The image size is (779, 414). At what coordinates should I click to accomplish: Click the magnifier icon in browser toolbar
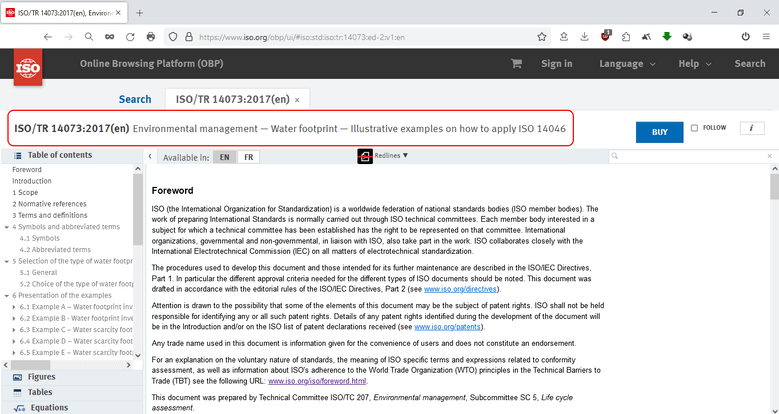tap(89, 37)
